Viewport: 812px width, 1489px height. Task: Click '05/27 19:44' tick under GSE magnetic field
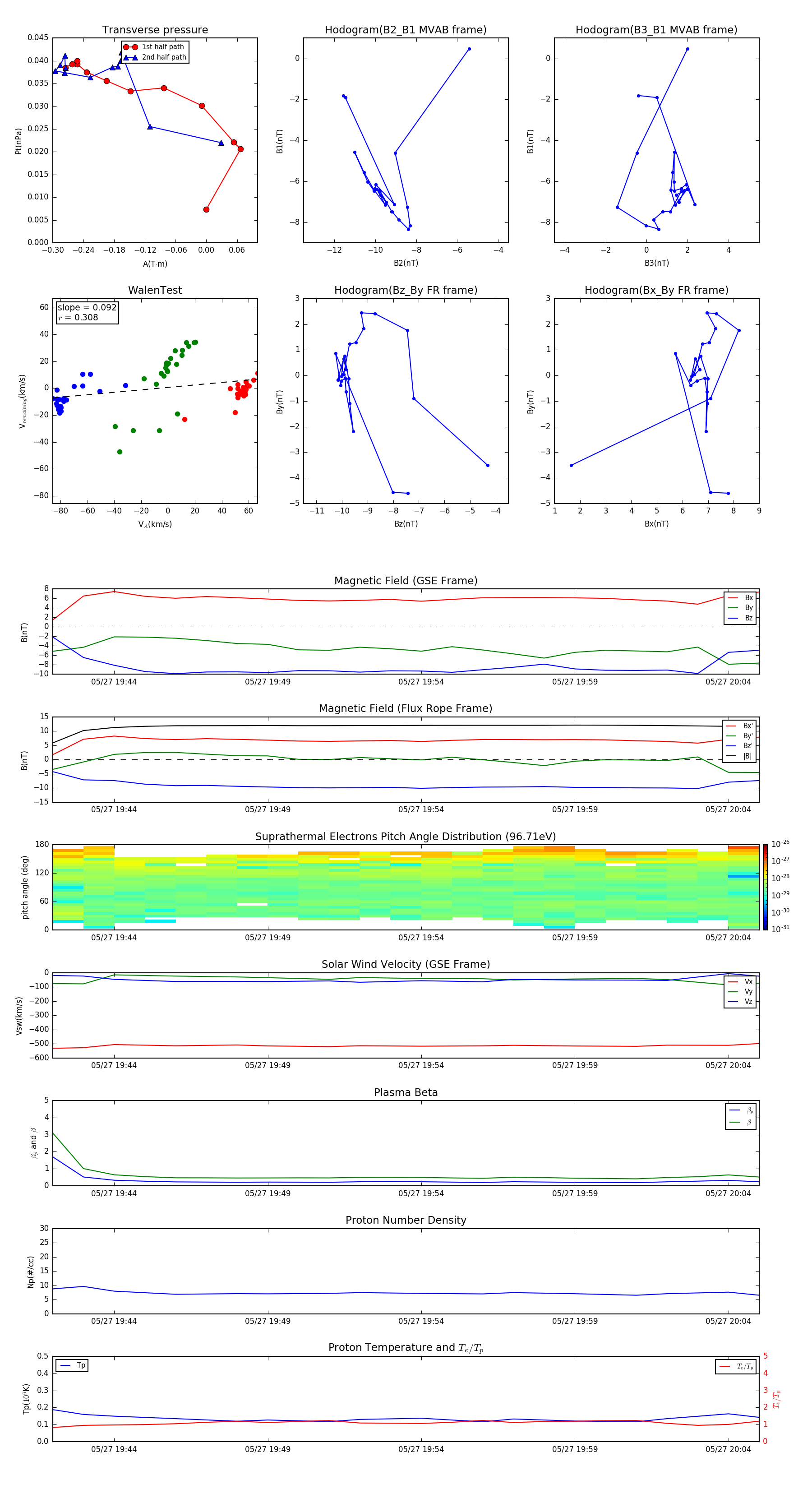[x=114, y=681]
